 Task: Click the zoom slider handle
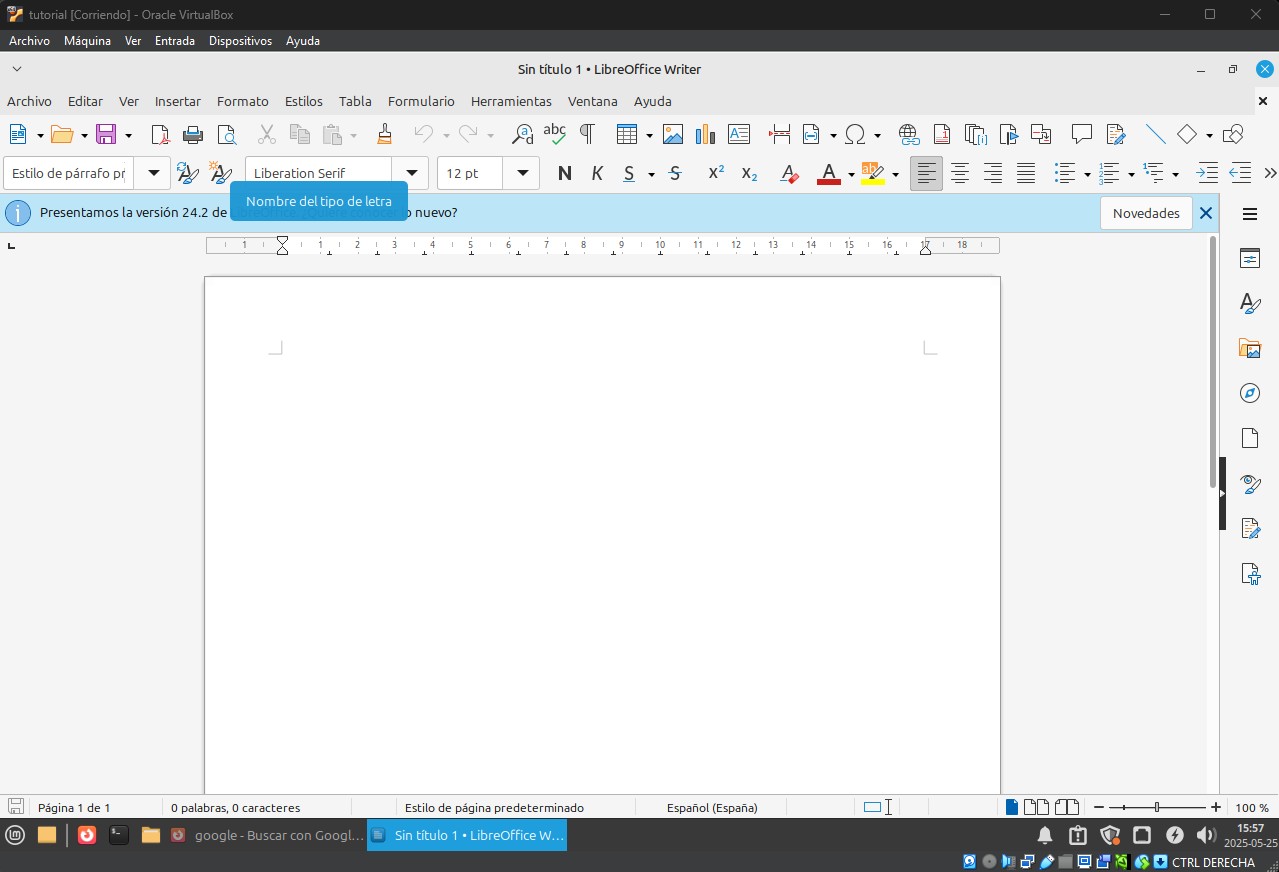tap(1157, 807)
